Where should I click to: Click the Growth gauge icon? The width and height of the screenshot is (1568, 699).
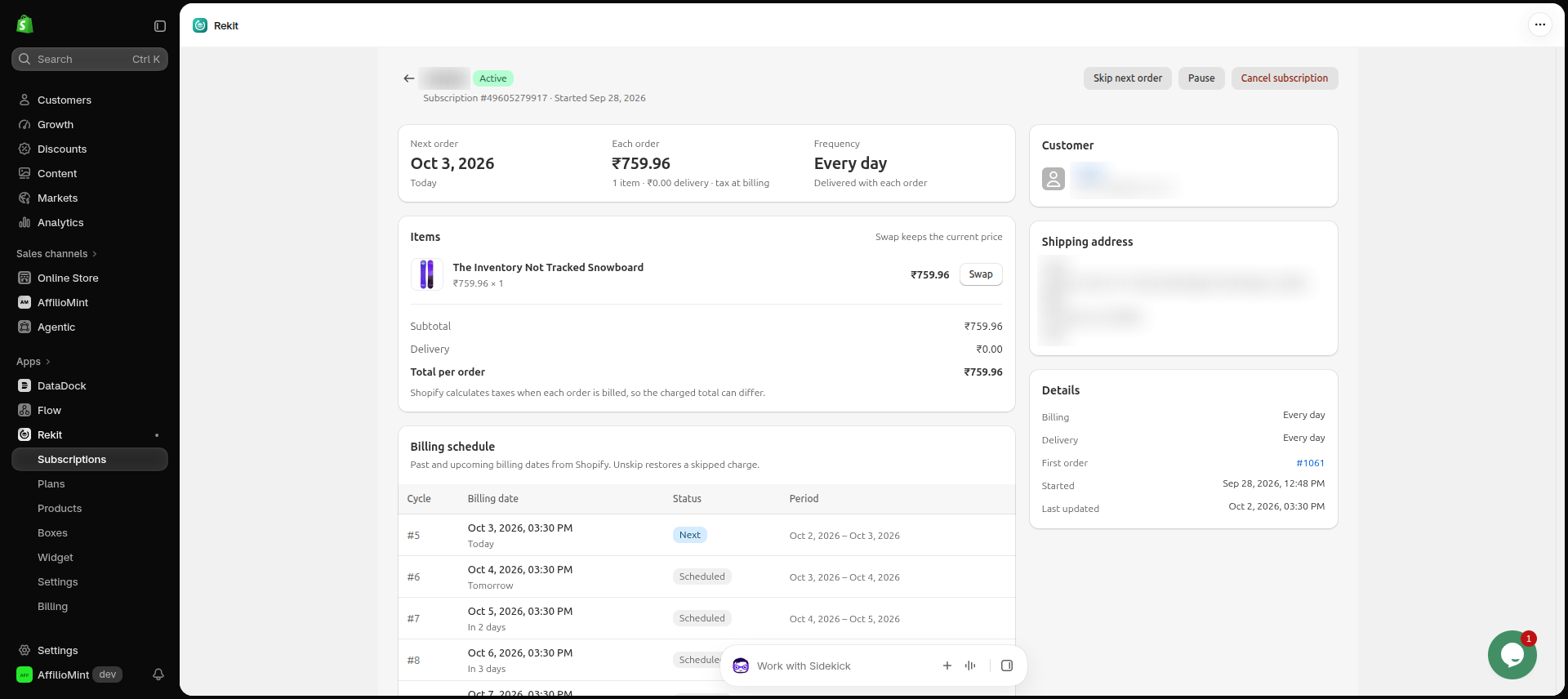24,124
